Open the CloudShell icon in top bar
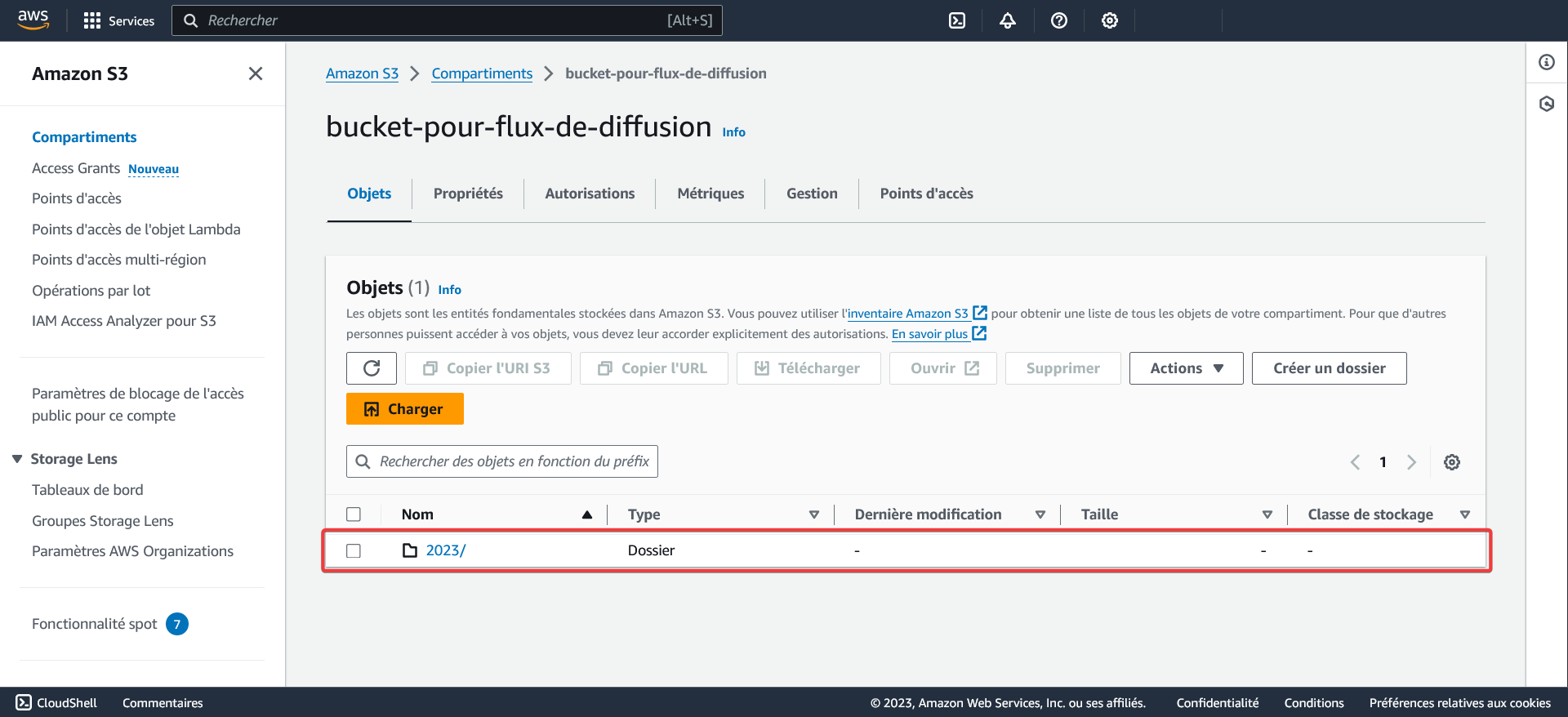The image size is (1568, 717). 957,20
